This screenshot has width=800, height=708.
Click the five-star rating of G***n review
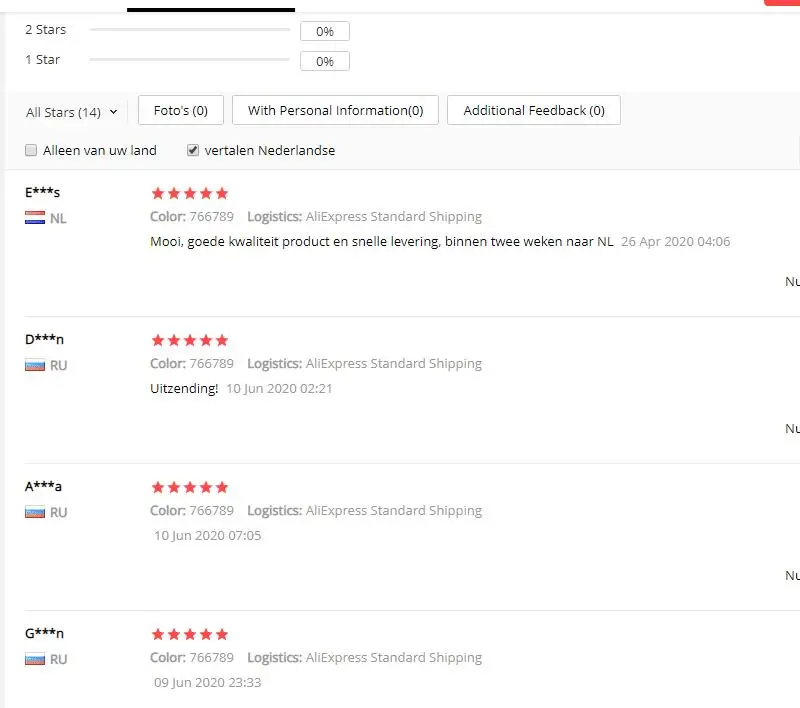pos(190,634)
